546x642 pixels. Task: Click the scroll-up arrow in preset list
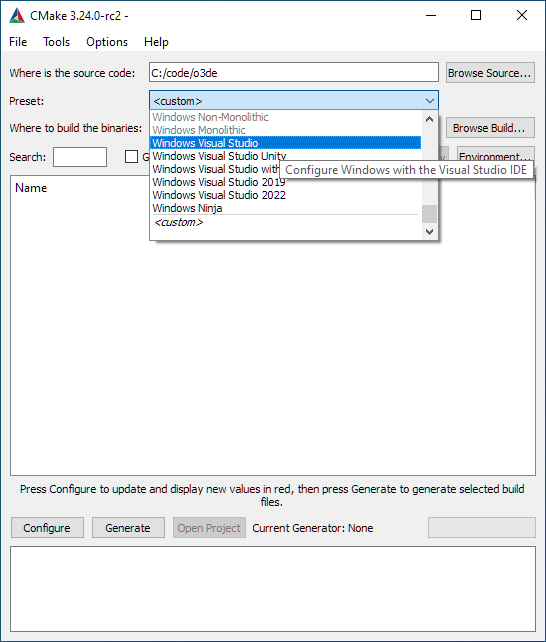[429, 120]
